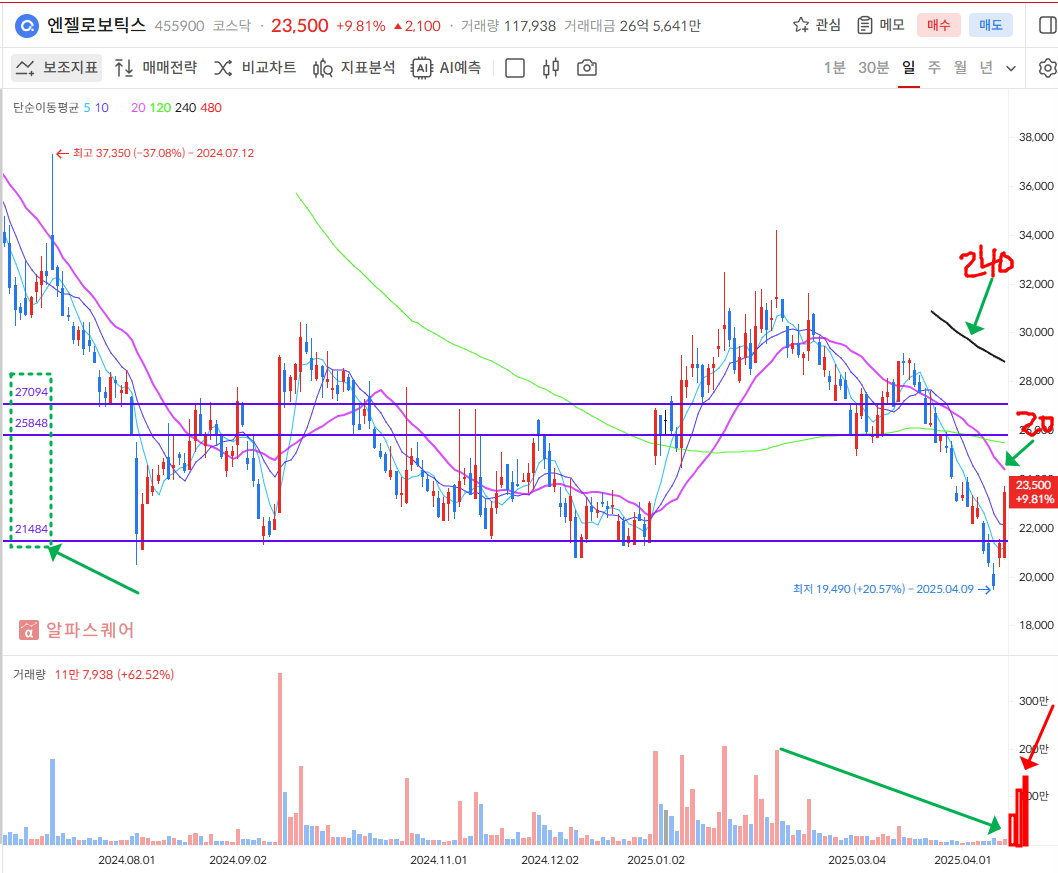Click the 34,000 price axis label
Screen dimensions: 1058x873
[1036, 235]
